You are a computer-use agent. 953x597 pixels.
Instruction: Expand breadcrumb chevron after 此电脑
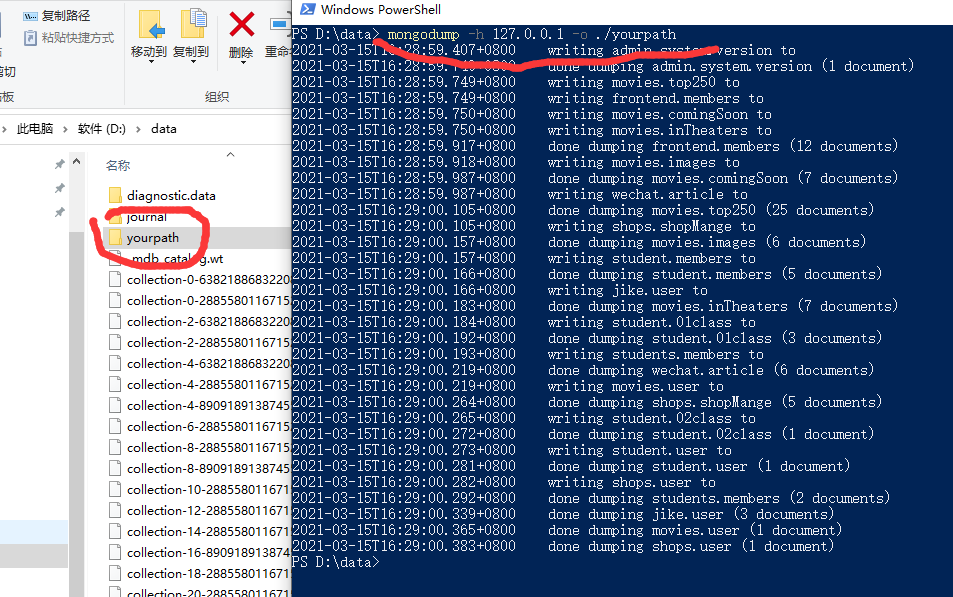65,129
